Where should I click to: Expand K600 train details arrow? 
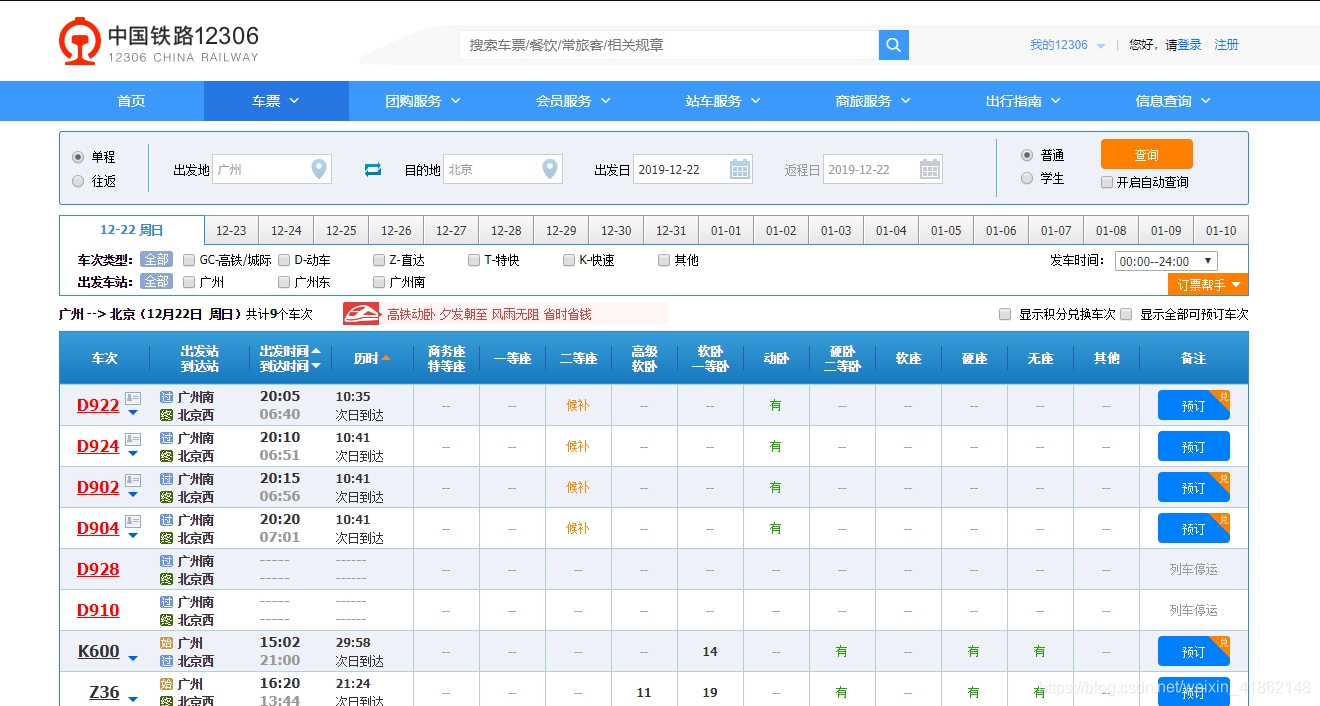coord(133,657)
